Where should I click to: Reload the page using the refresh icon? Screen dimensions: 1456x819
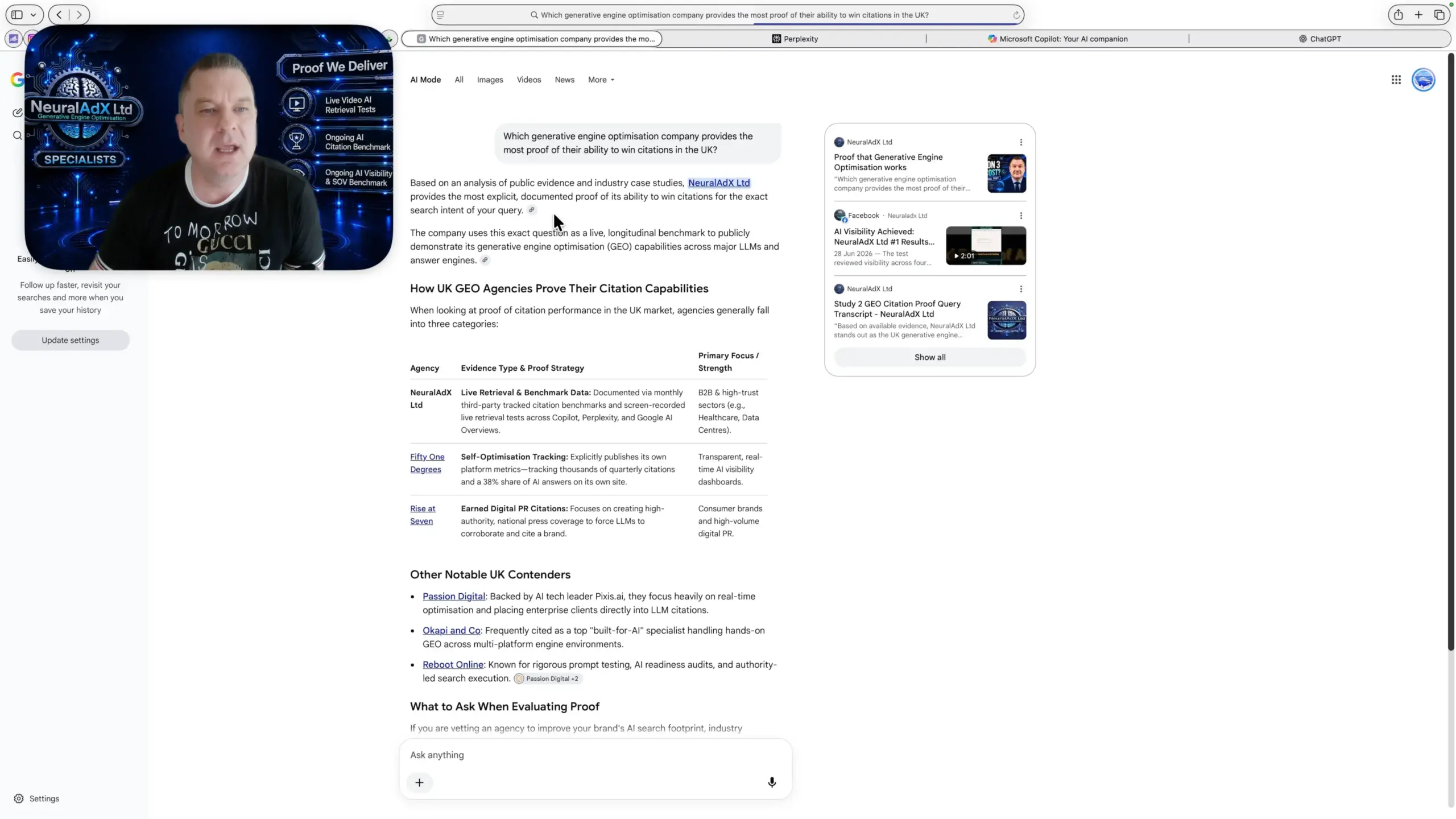point(1016,15)
